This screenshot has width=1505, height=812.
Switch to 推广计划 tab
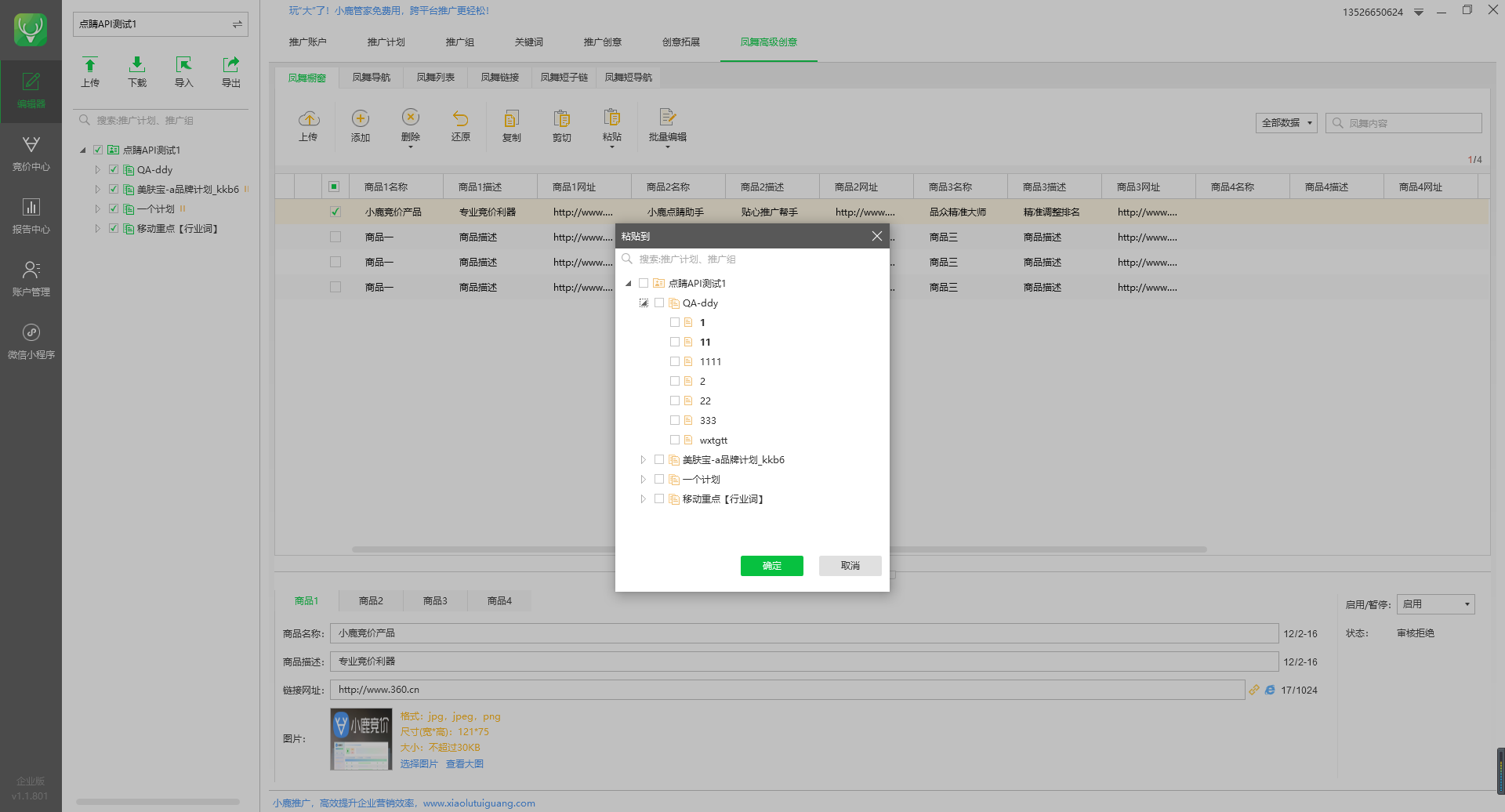pyautogui.click(x=386, y=42)
